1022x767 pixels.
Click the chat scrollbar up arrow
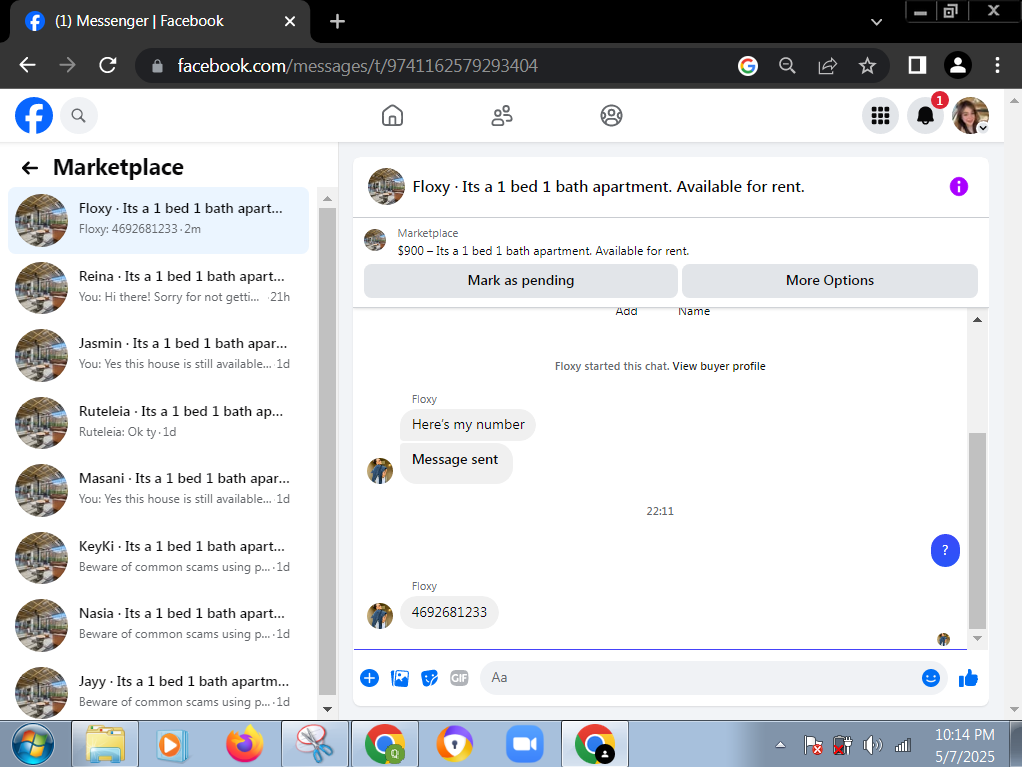point(977,319)
